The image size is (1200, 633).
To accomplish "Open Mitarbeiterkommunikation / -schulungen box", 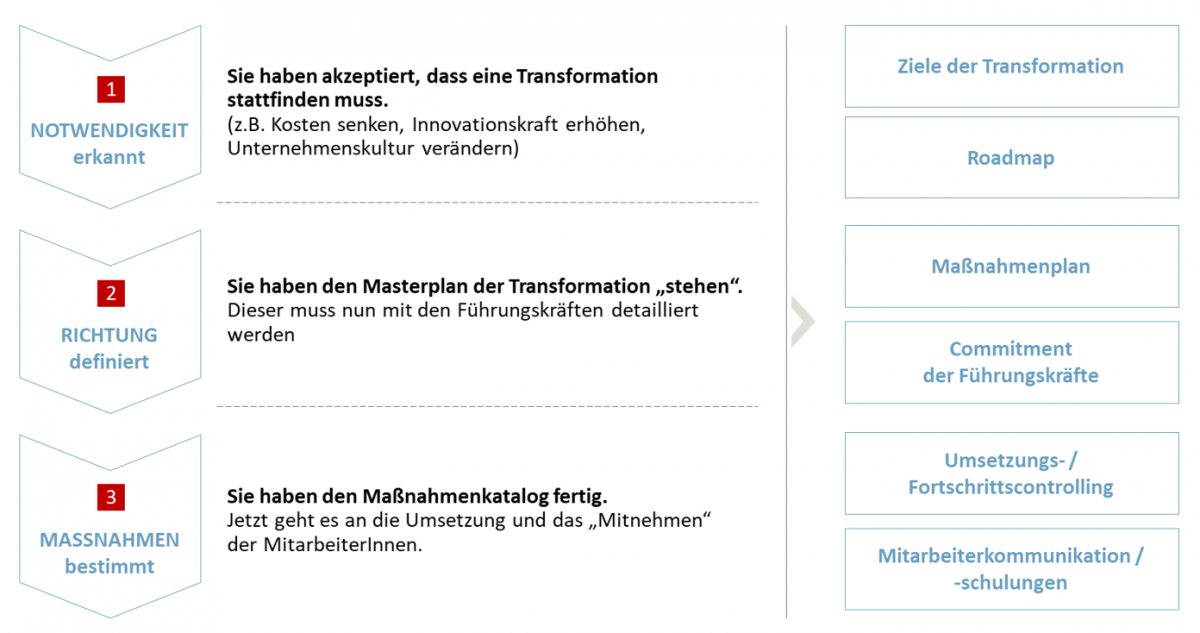I will (1012, 569).
